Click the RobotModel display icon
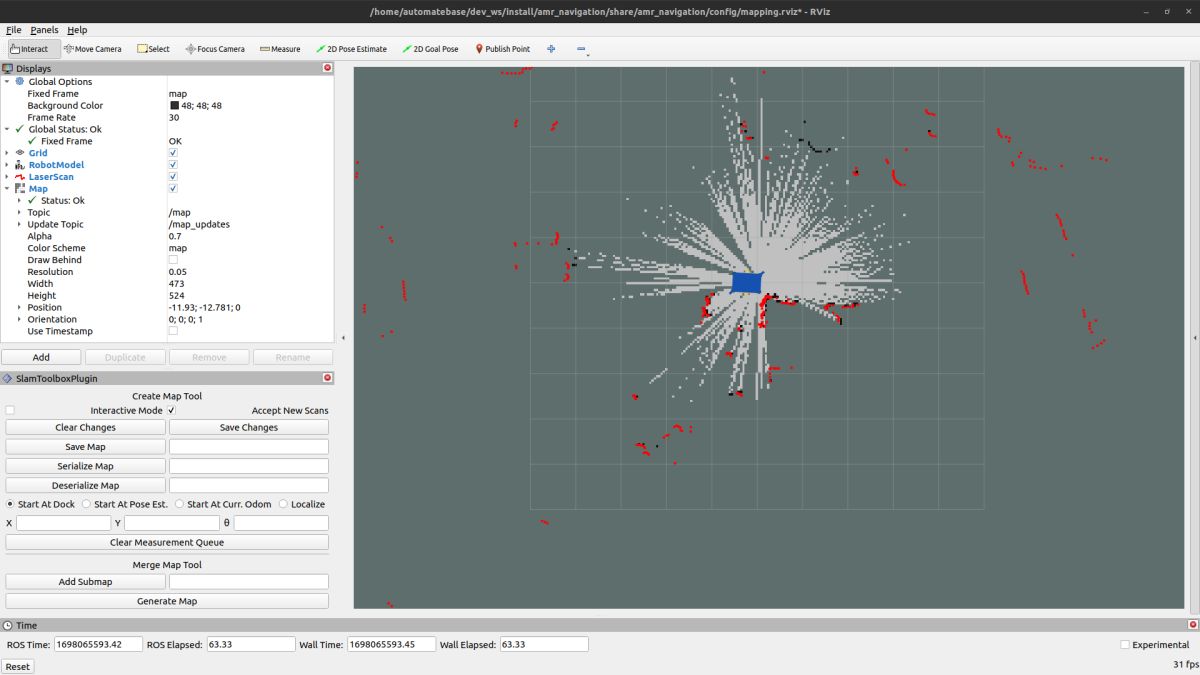 (x=20, y=165)
